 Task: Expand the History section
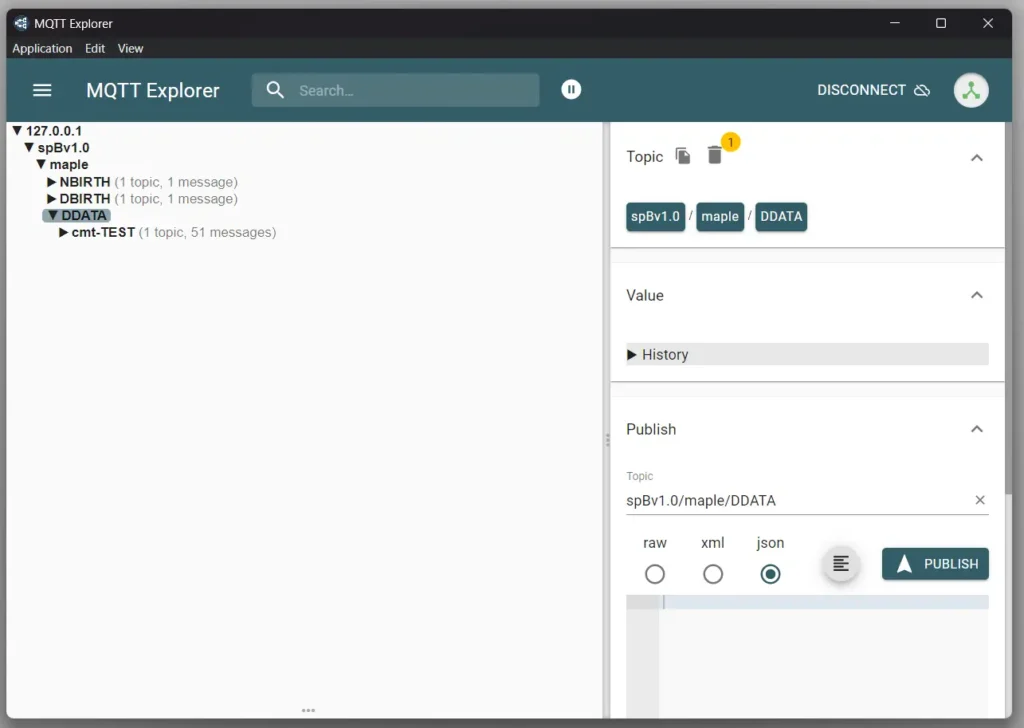pos(632,354)
